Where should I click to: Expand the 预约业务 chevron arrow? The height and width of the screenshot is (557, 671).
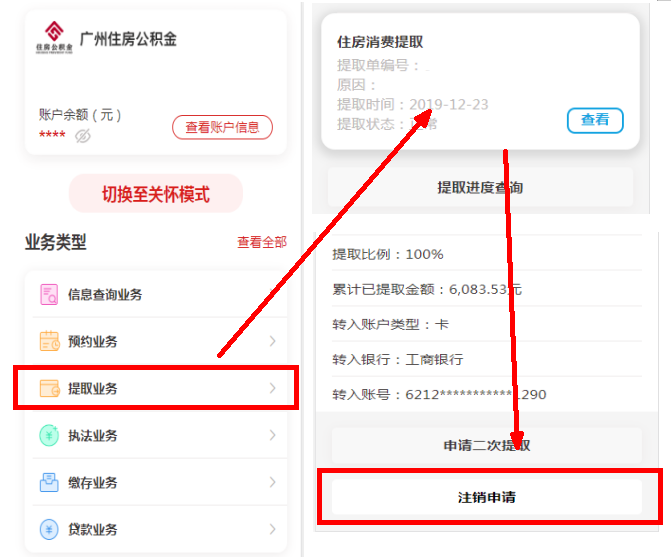[x=272, y=342]
